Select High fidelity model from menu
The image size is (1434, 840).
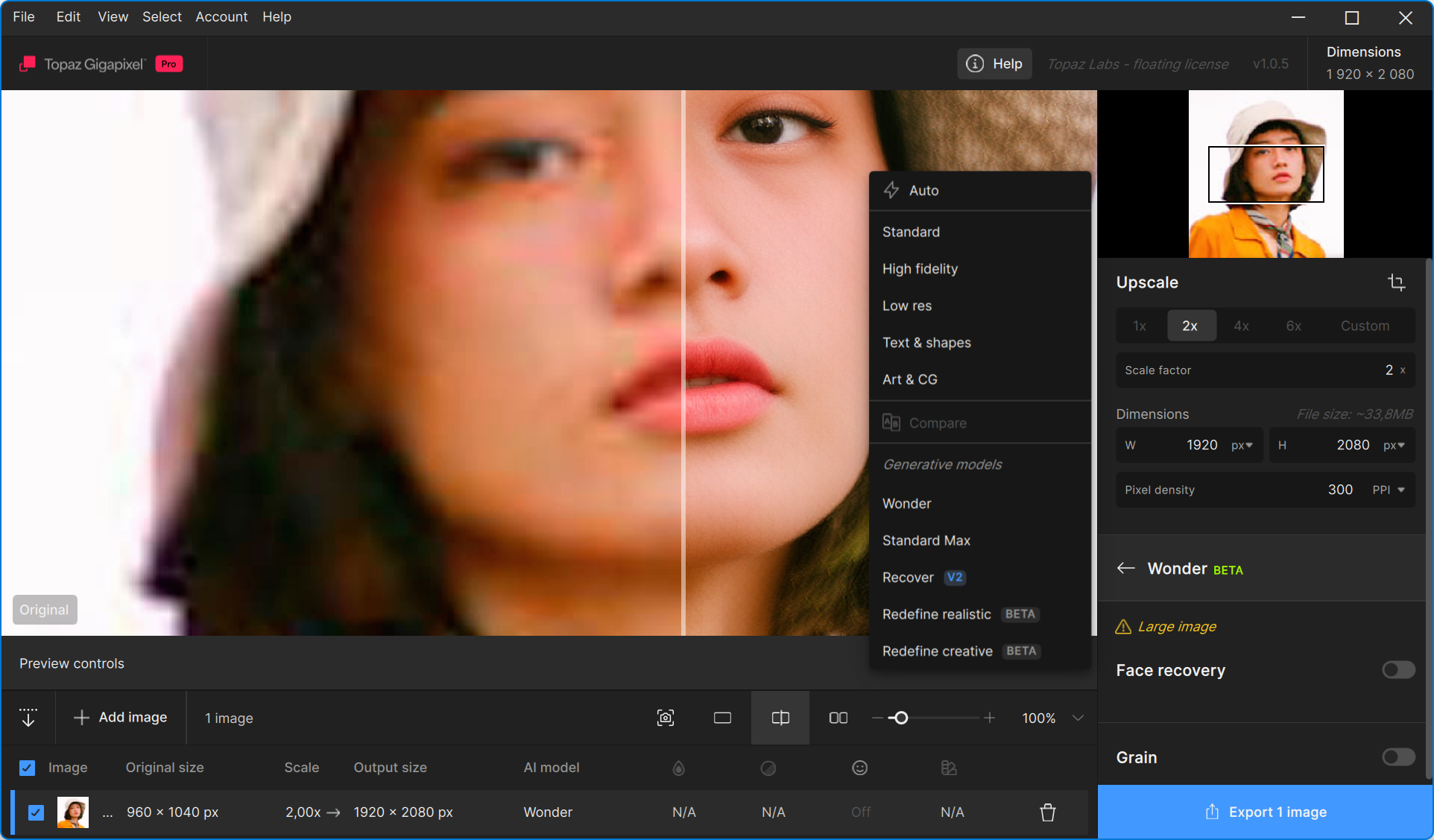(920, 269)
